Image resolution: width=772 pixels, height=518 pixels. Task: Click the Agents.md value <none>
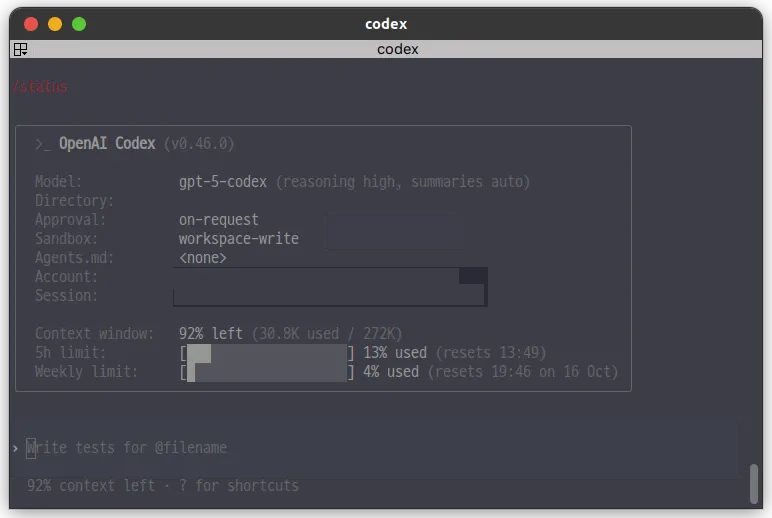pos(202,258)
